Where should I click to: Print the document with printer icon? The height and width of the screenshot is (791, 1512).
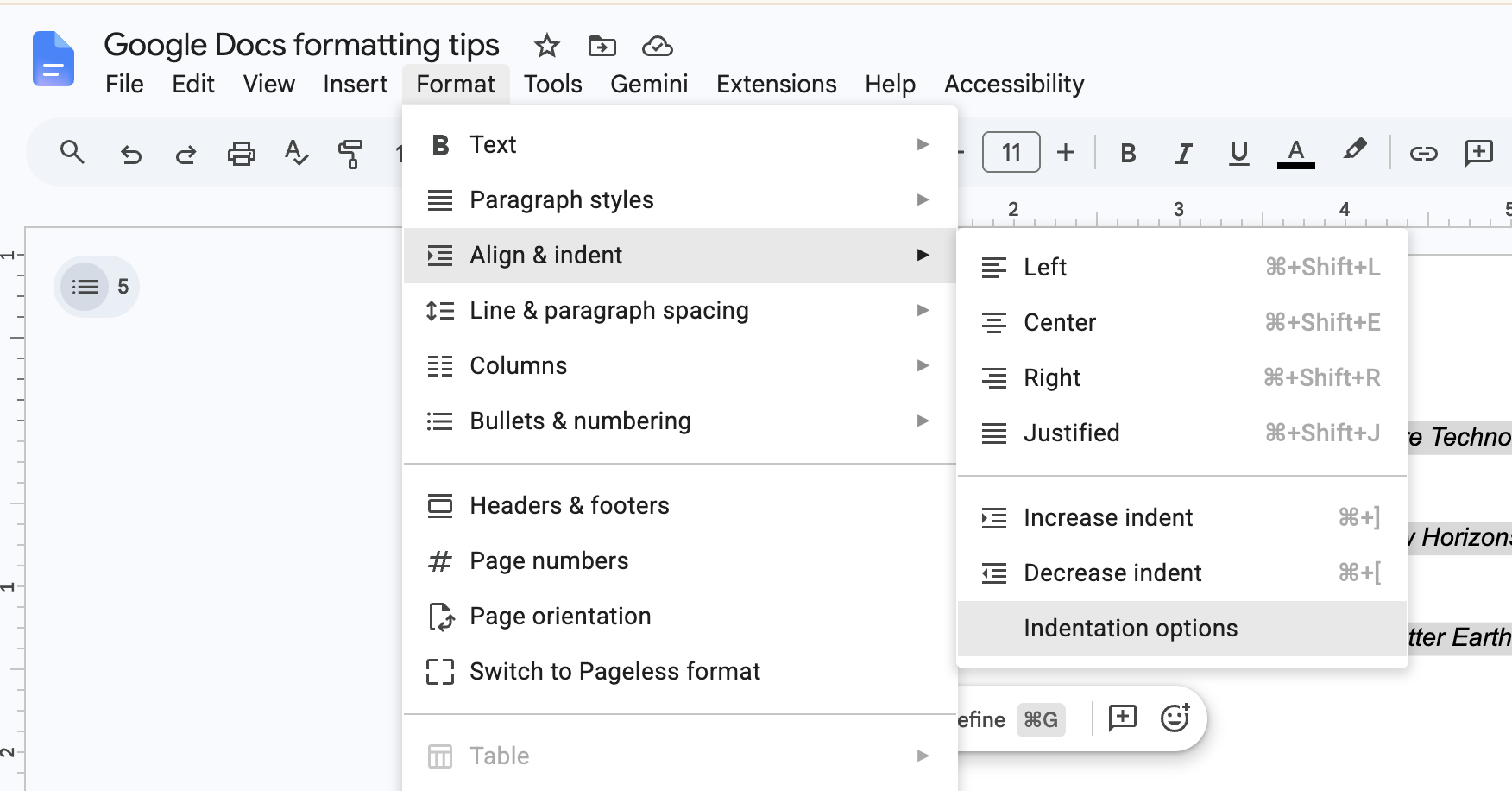(x=242, y=154)
